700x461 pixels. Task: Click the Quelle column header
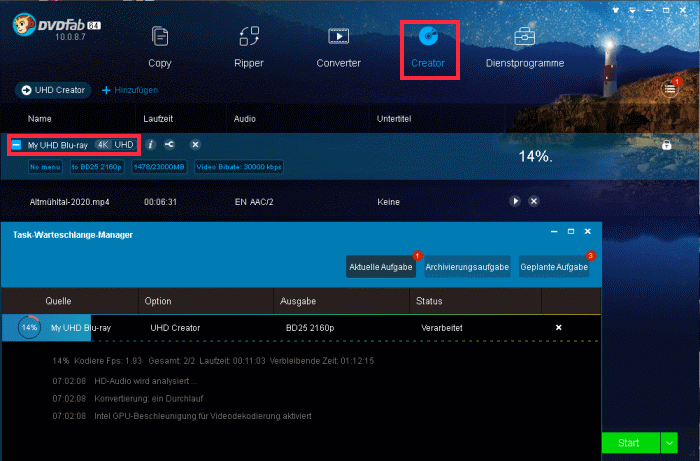coord(58,301)
